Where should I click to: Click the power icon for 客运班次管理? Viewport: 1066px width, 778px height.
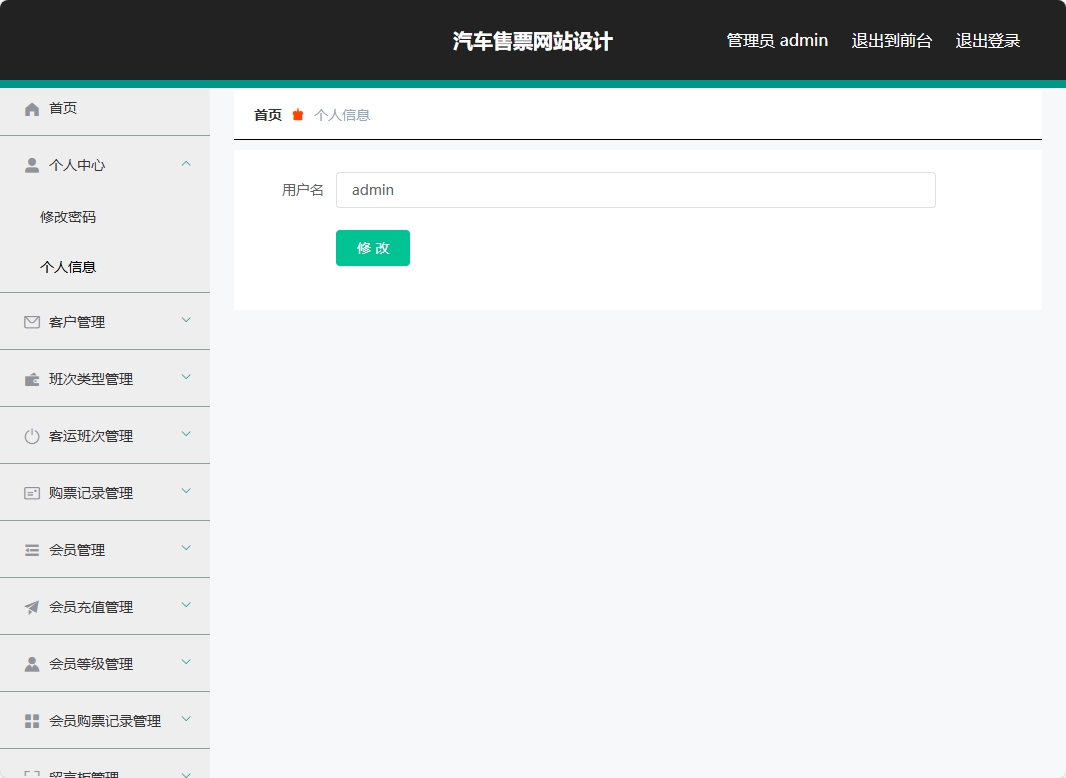pyautogui.click(x=30, y=434)
